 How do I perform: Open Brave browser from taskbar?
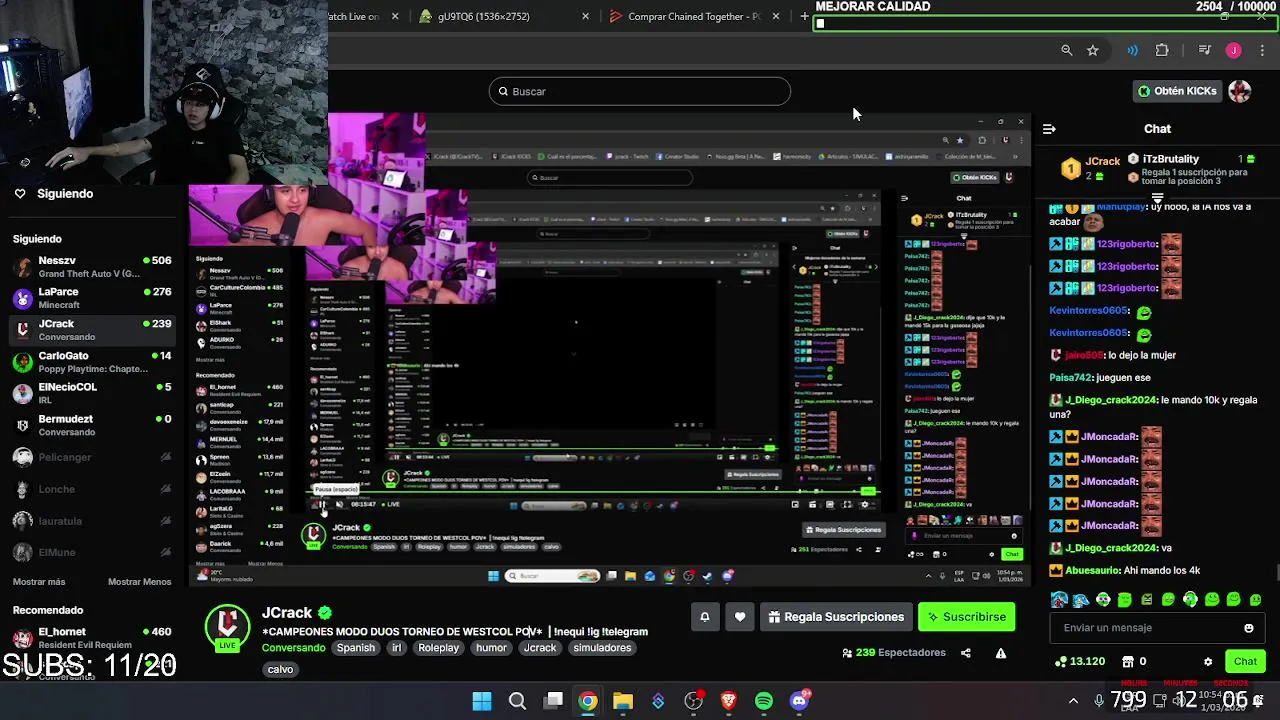coord(729,701)
